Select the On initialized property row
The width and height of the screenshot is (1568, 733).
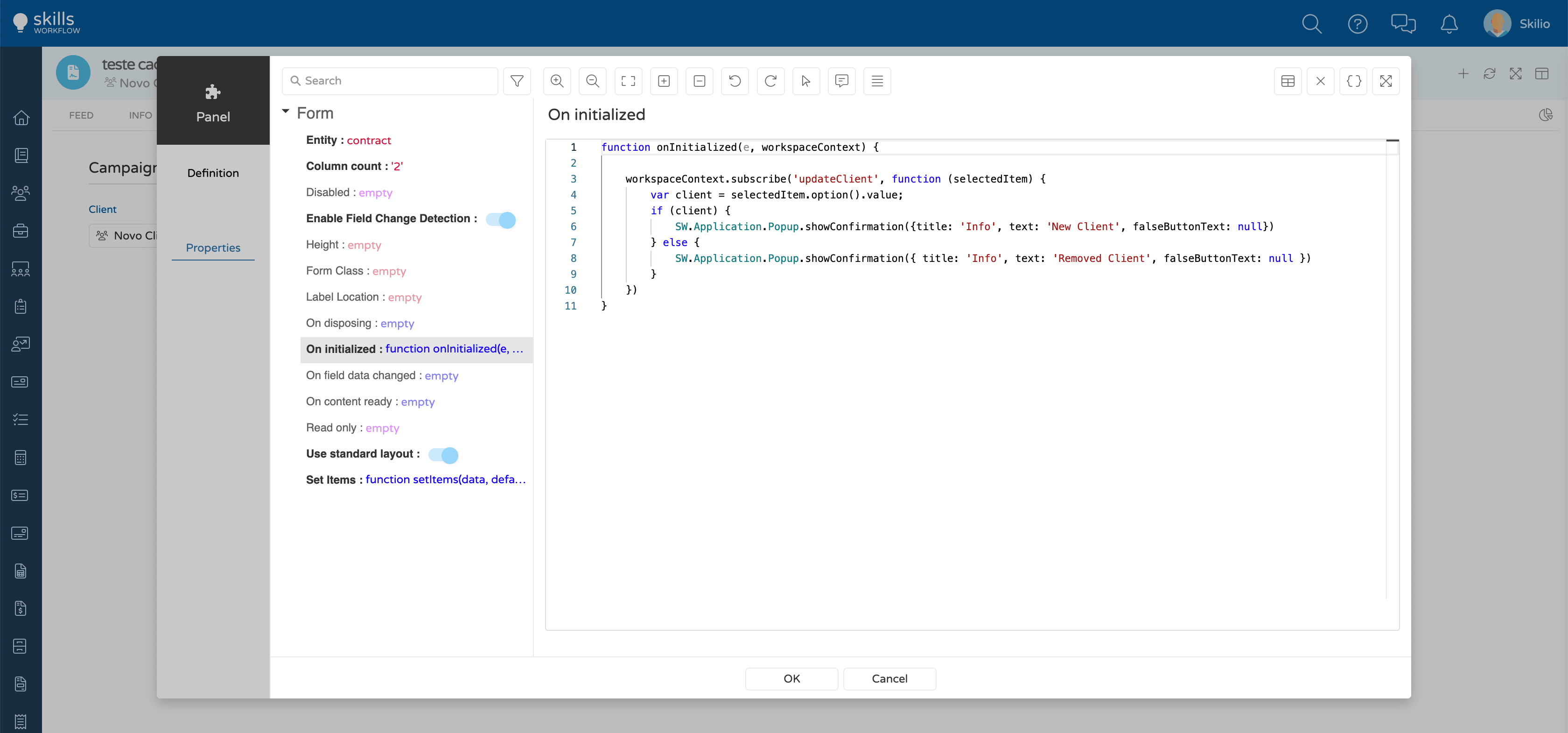(415, 349)
